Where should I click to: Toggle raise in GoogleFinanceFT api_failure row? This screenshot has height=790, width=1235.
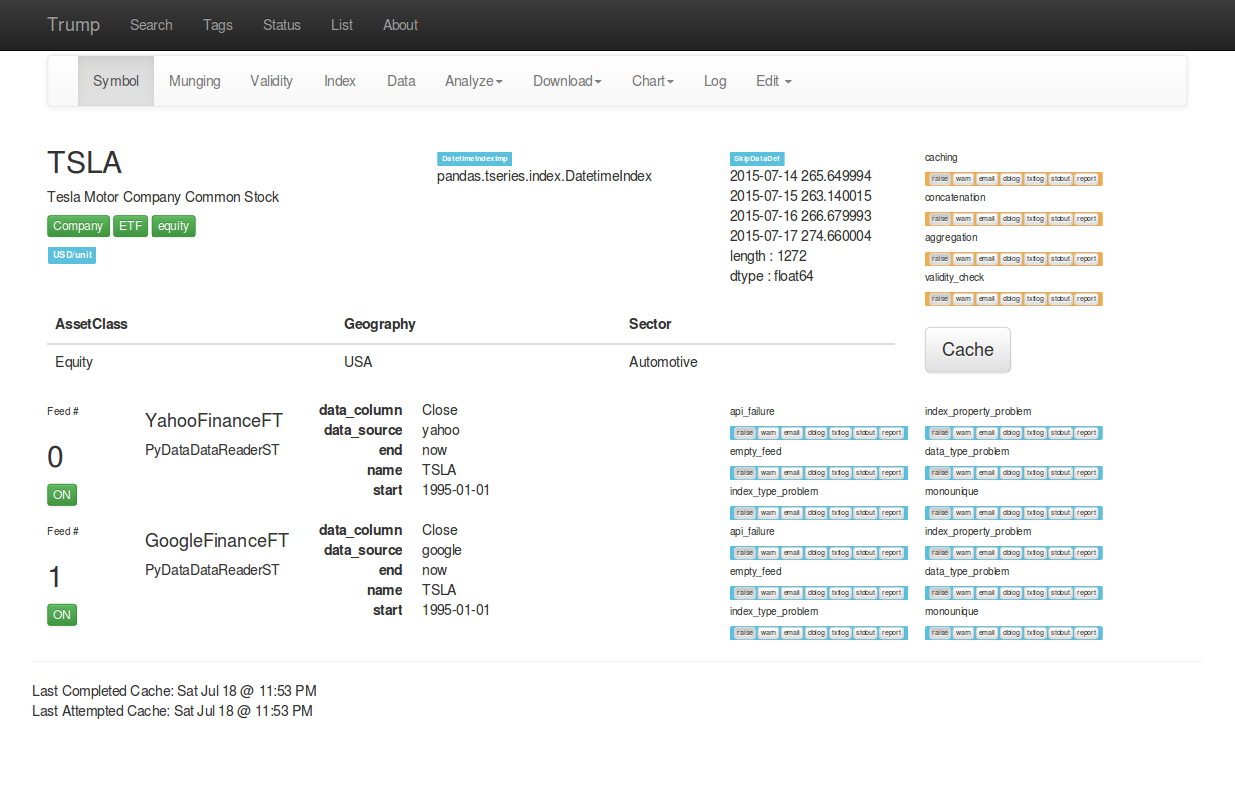coord(745,553)
